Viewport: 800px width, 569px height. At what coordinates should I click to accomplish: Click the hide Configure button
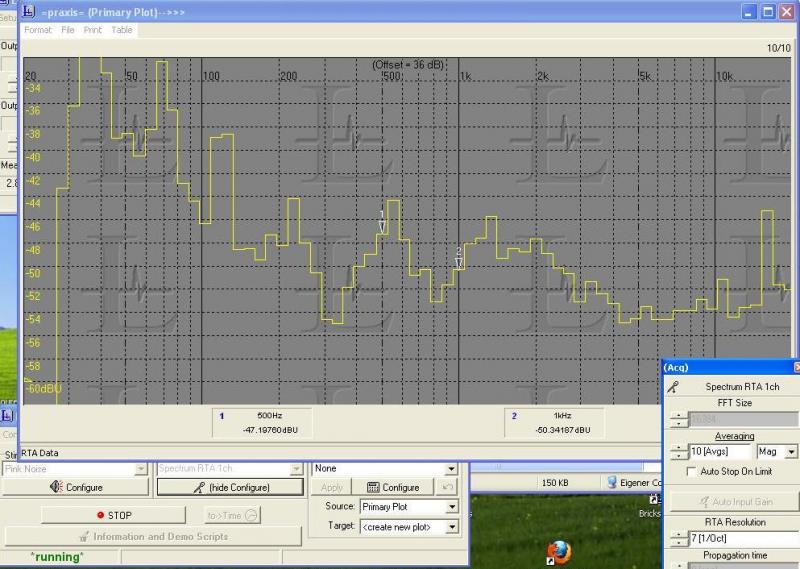pyautogui.click(x=229, y=487)
